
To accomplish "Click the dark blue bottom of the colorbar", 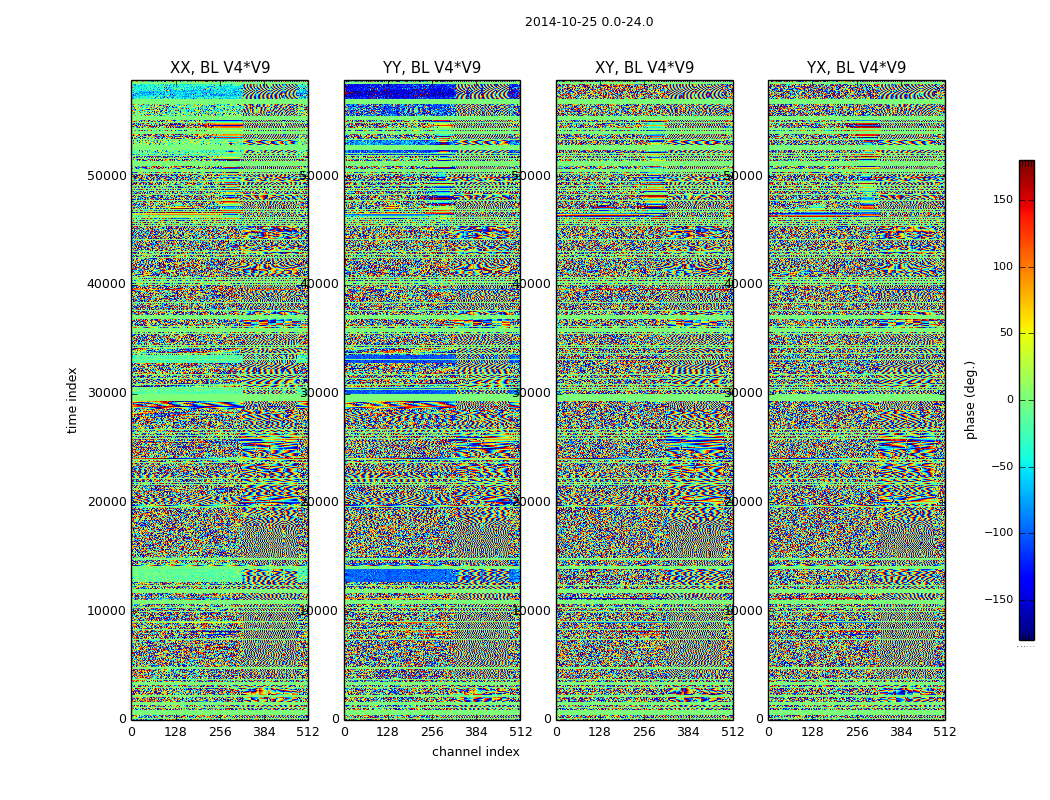I will [1026, 633].
